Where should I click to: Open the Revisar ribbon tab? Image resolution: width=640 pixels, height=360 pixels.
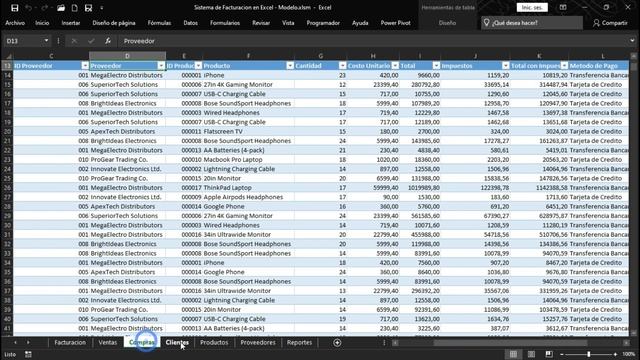(261, 23)
